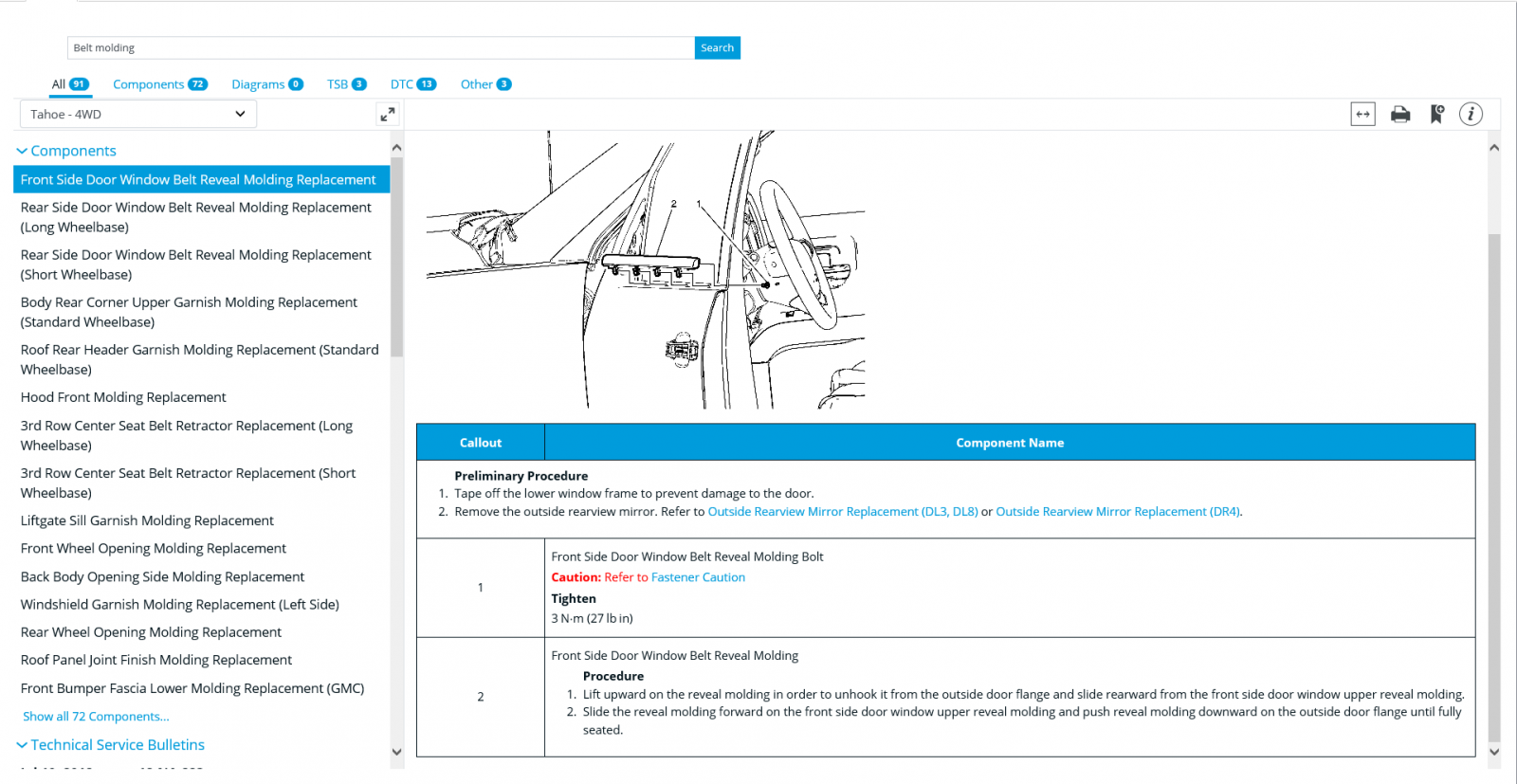
Task: Open Roof Panel Joint Finish Molding Replacement
Action: tap(156, 660)
